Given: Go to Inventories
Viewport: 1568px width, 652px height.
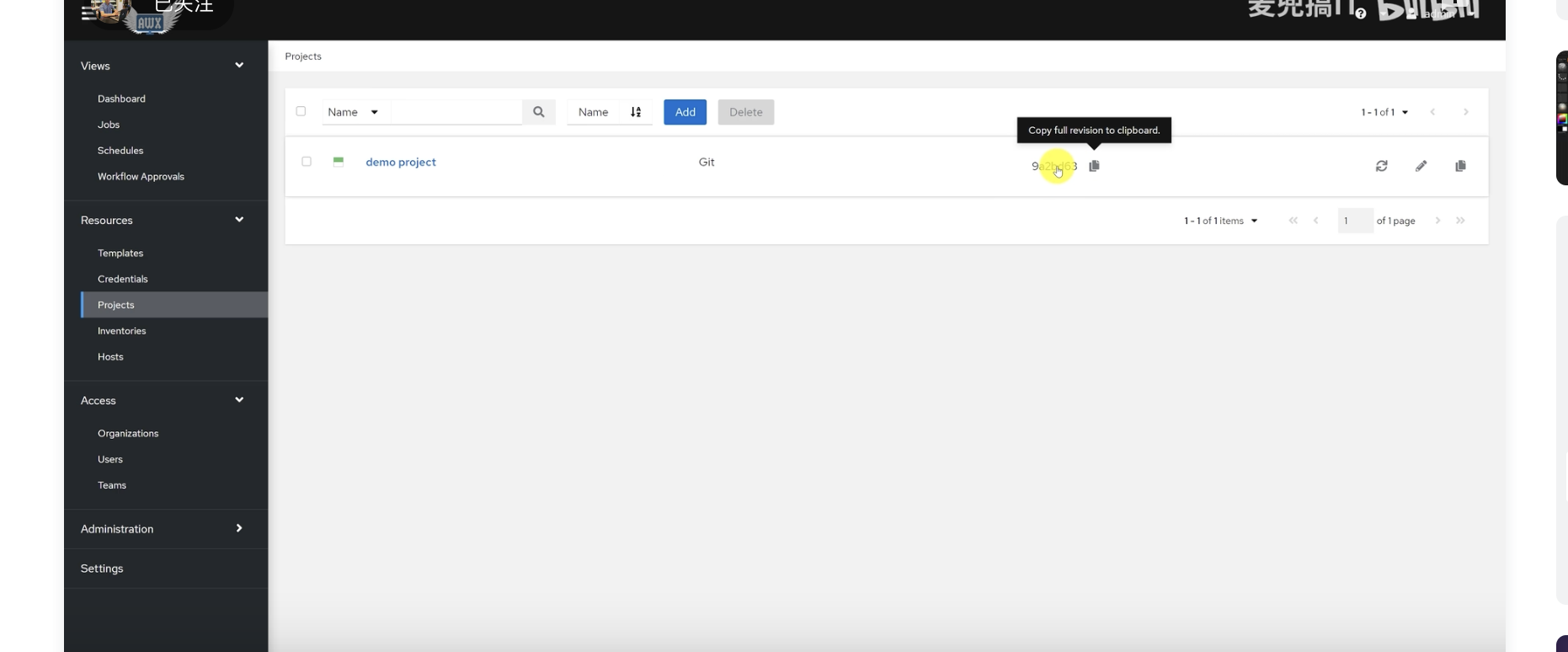Looking at the screenshot, I should pyautogui.click(x=122, y=331).
